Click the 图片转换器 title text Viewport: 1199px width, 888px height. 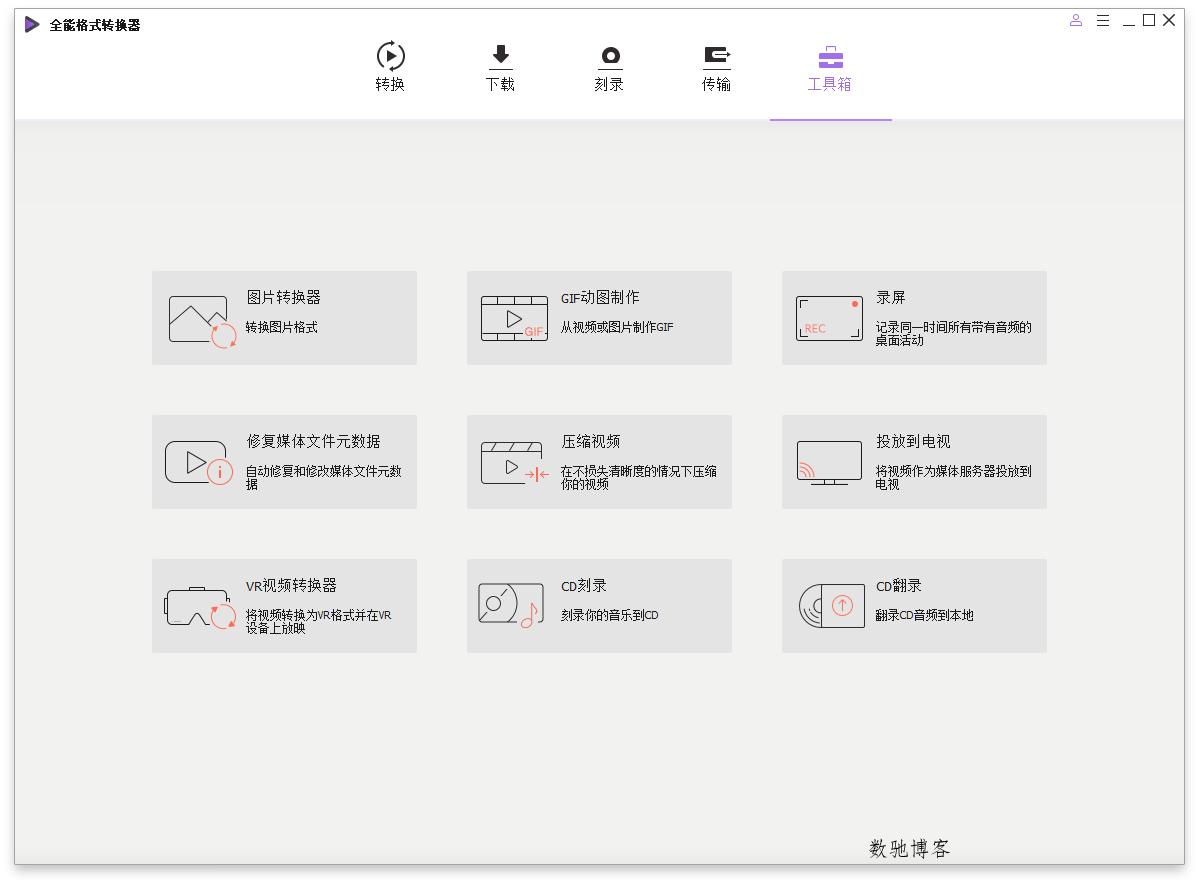point(284,298)
